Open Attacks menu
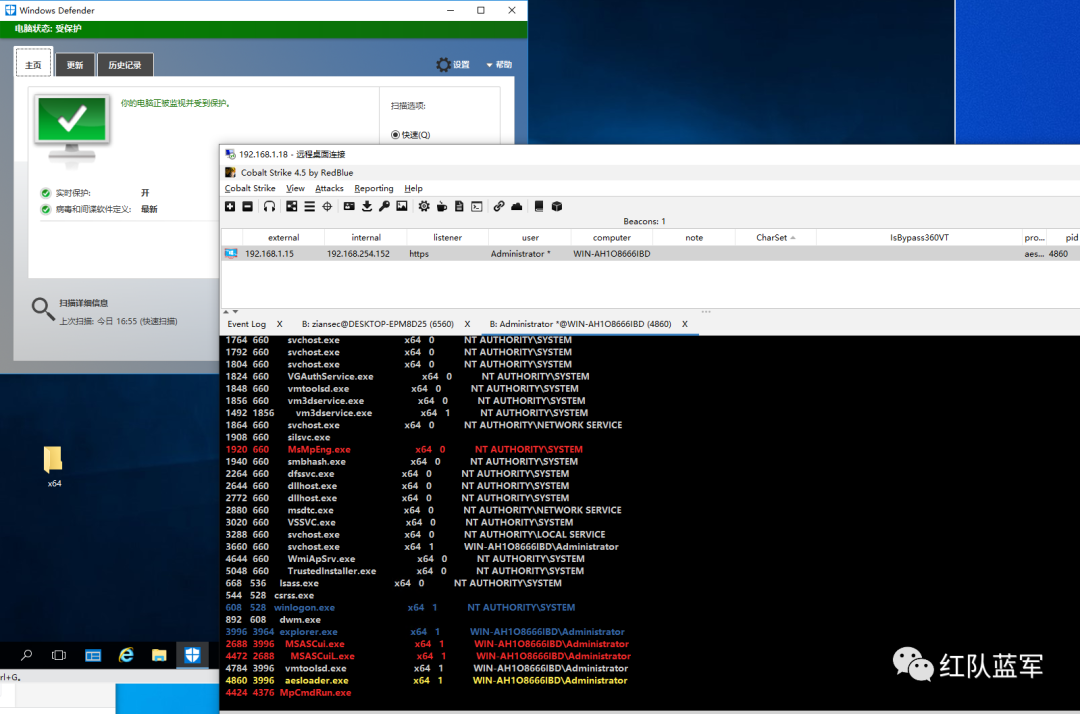Viewport: 1080px width, 714px height. pos(329,189)
